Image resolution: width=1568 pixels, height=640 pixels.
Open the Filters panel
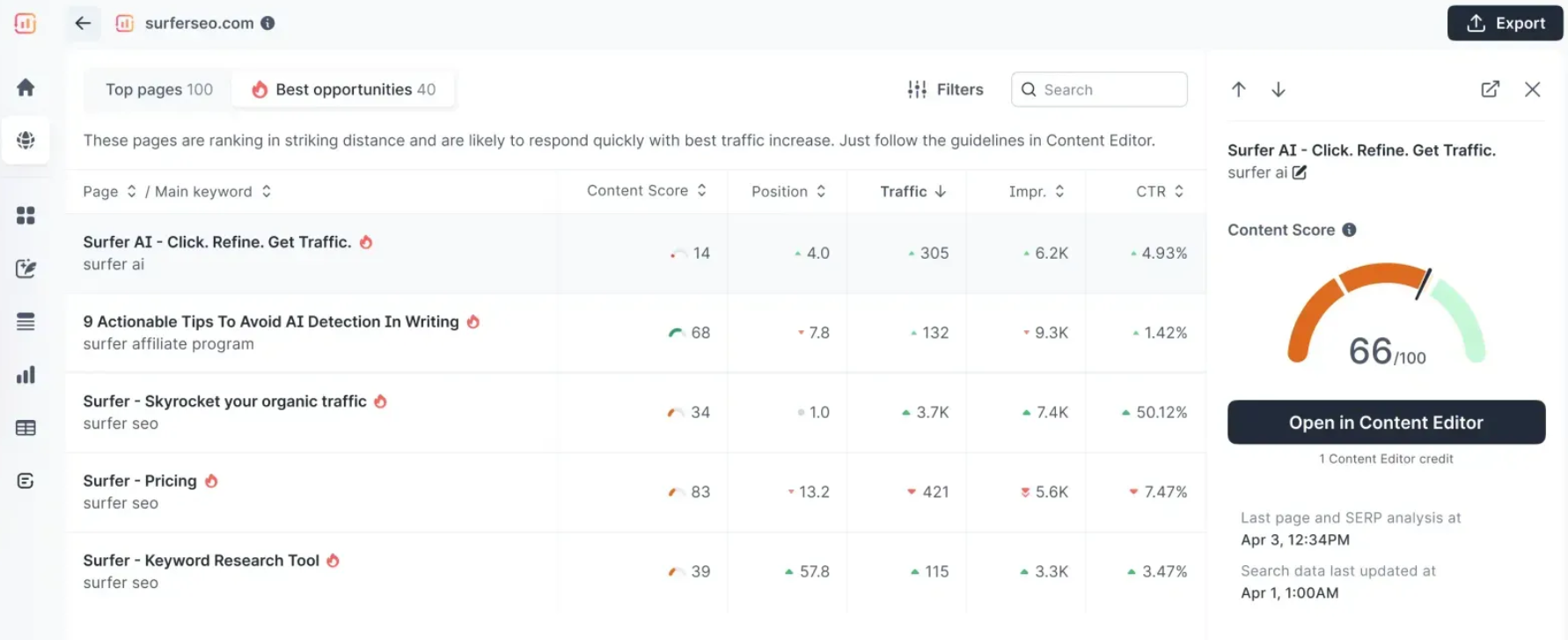(x=945, y=90)
